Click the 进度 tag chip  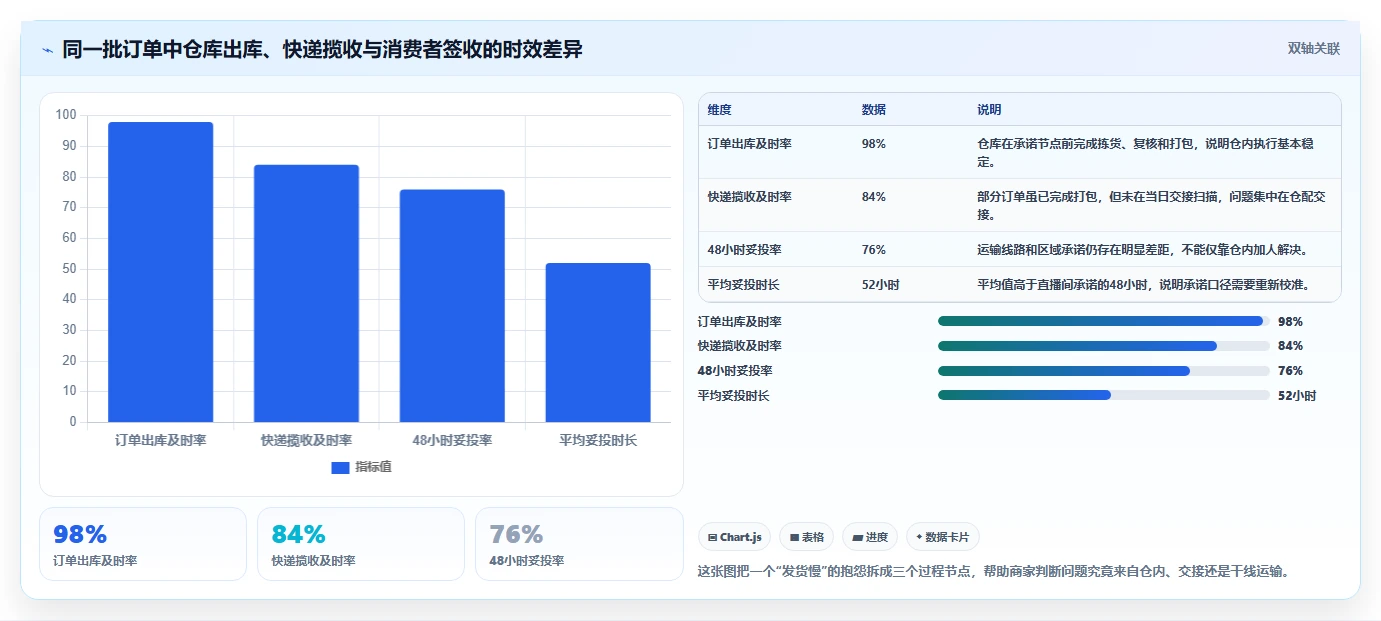870,537
